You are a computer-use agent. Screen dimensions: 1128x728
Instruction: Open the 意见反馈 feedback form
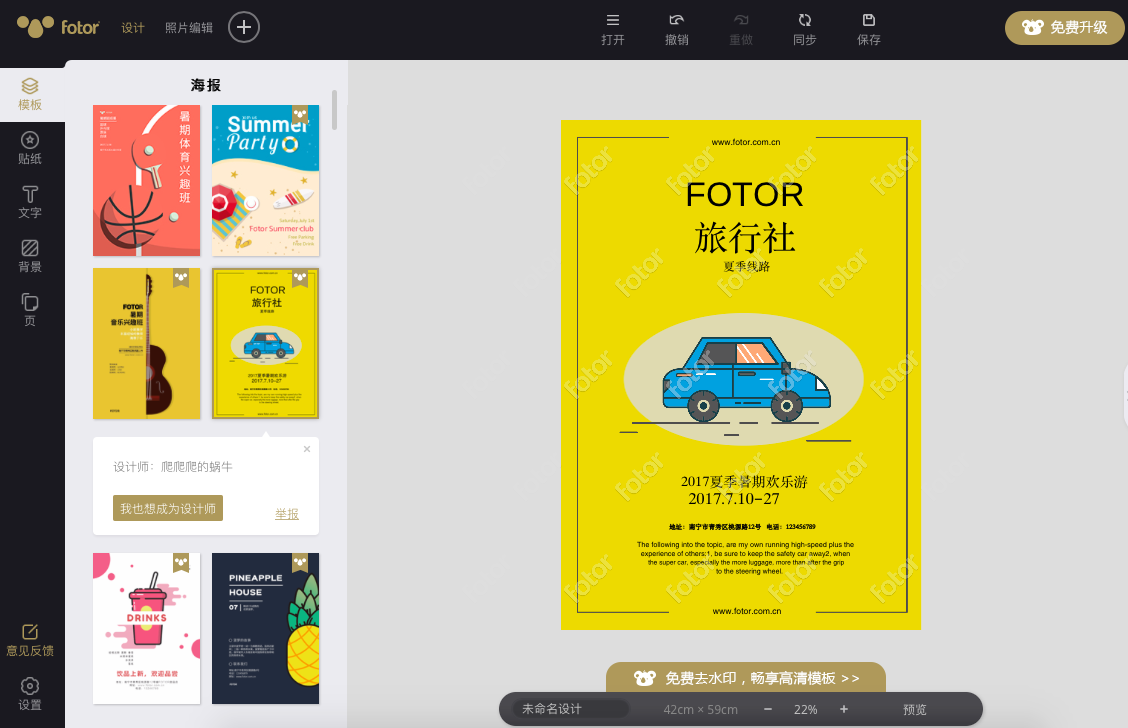(x=30, y=640)
